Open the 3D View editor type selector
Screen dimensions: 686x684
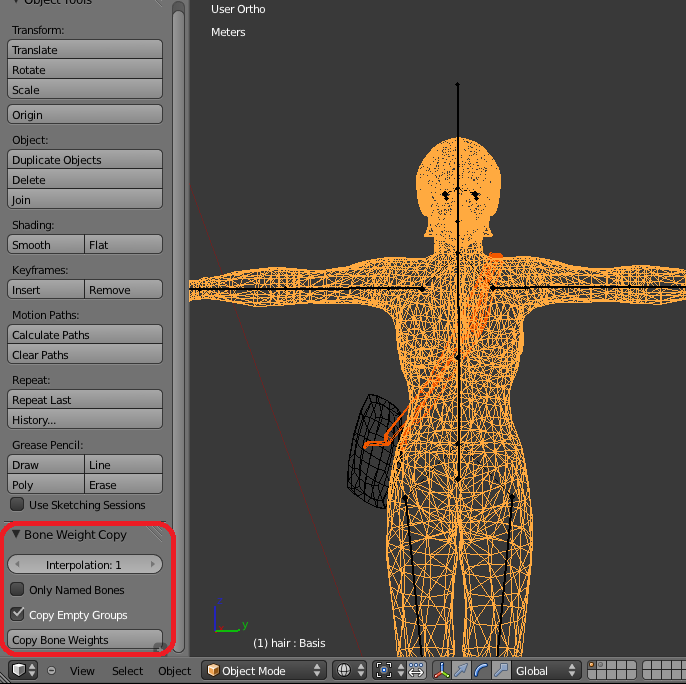click(x=23, y=670)
